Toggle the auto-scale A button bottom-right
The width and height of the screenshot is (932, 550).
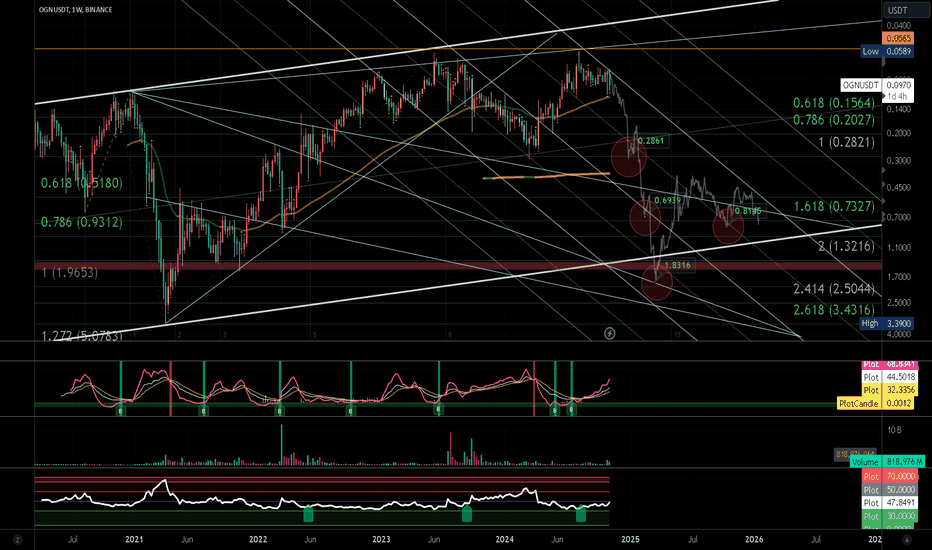tap(906, 540)
